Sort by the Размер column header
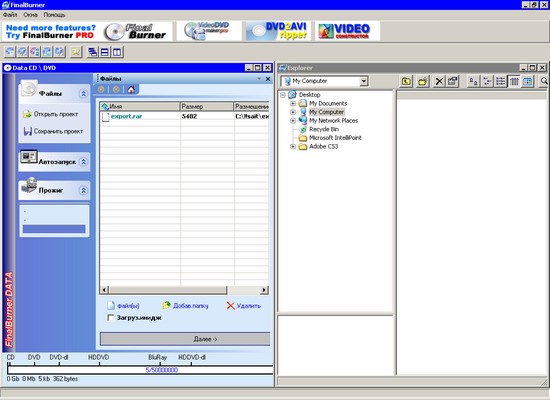This screenshot has width=550, height=400. [x=207, y=106]
